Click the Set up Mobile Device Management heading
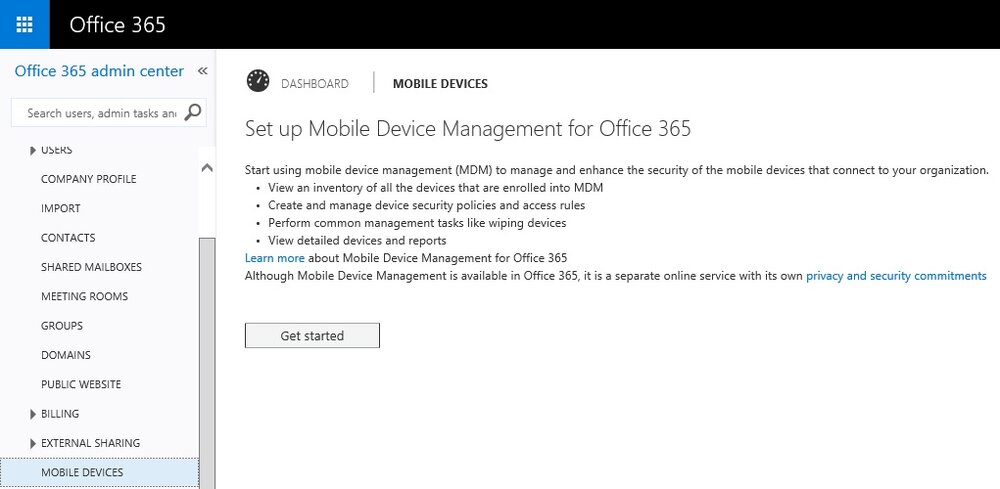The image size is (1000, 489). point(467,129)
